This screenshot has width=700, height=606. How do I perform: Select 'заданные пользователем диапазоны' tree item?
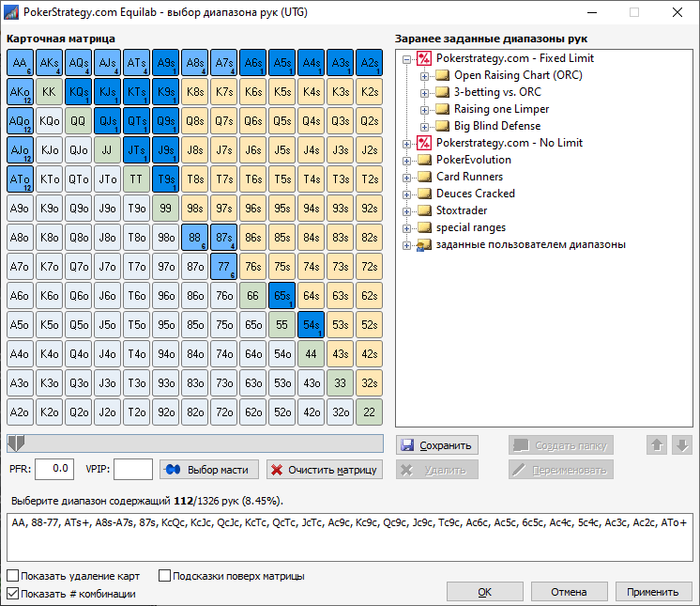click(x=530, y=245)
